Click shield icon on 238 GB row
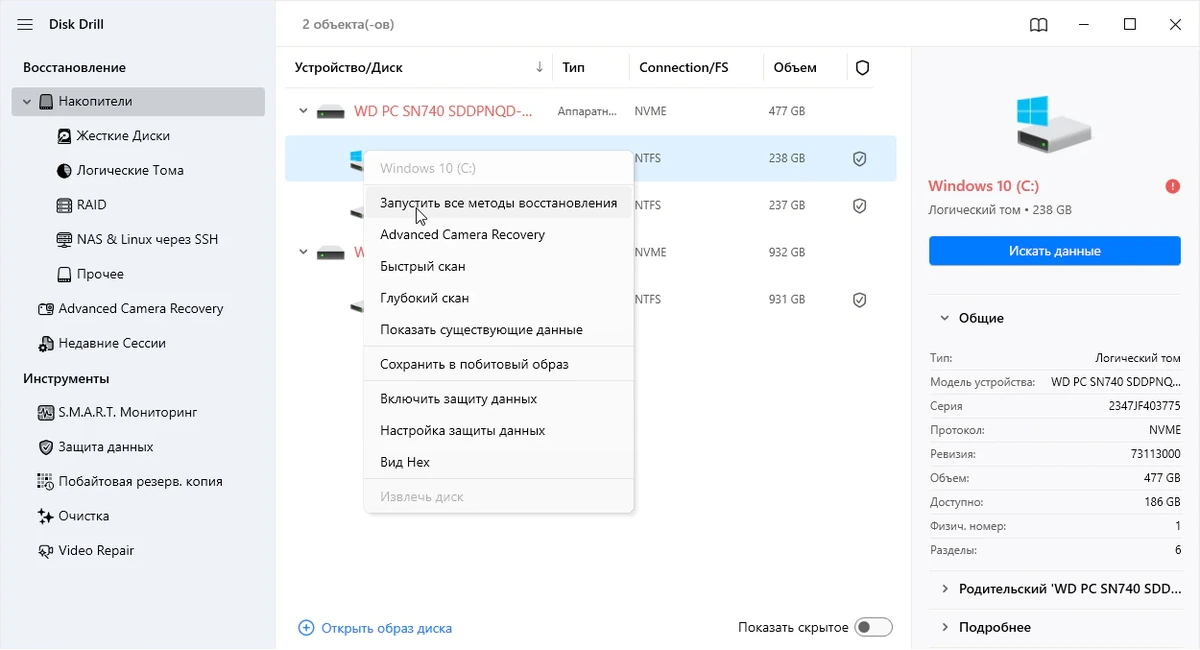This screenshot has width=1200, height=650. tap(858, 158)
